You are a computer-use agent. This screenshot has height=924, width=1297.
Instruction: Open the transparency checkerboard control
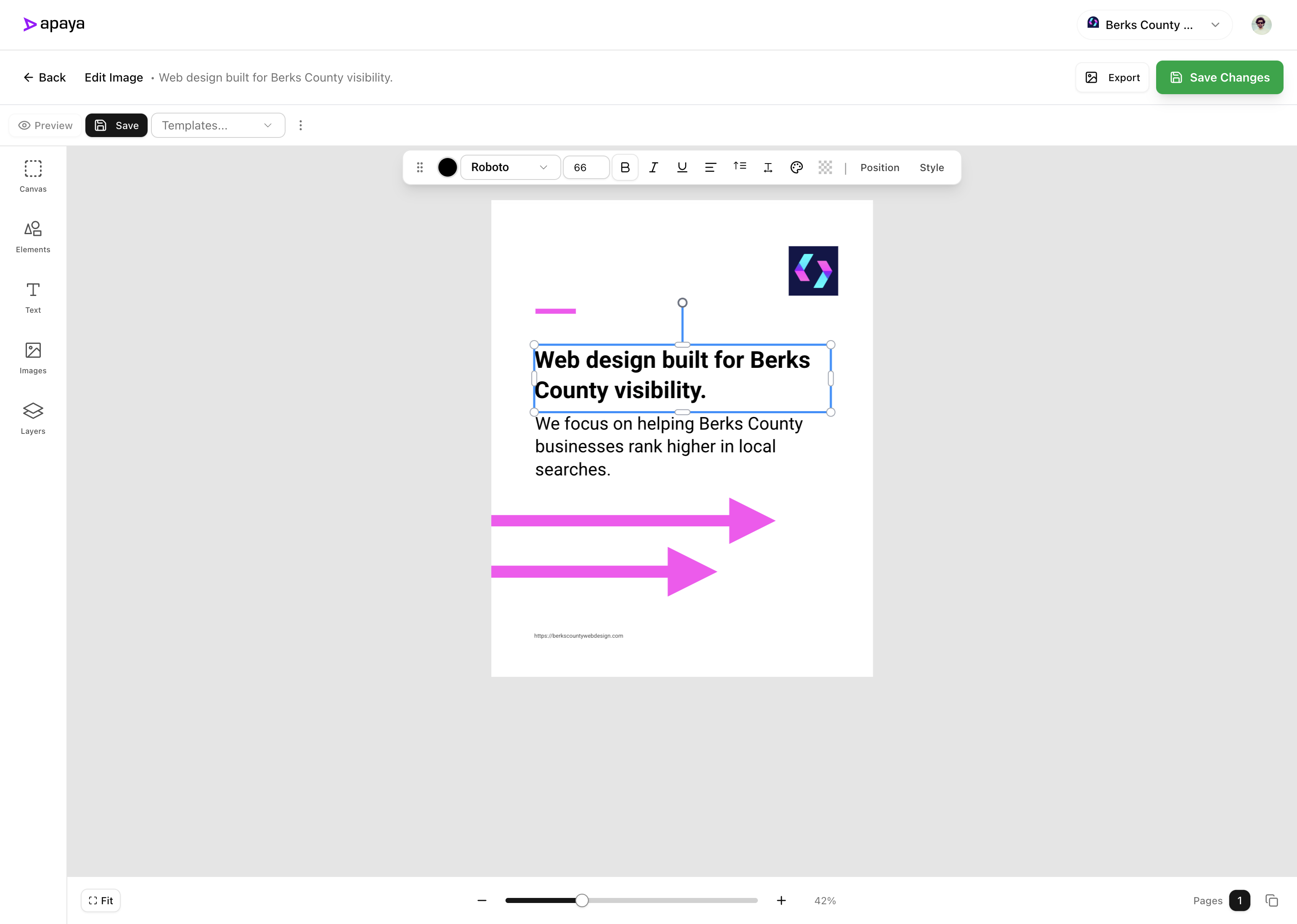[x=824, y=167]
